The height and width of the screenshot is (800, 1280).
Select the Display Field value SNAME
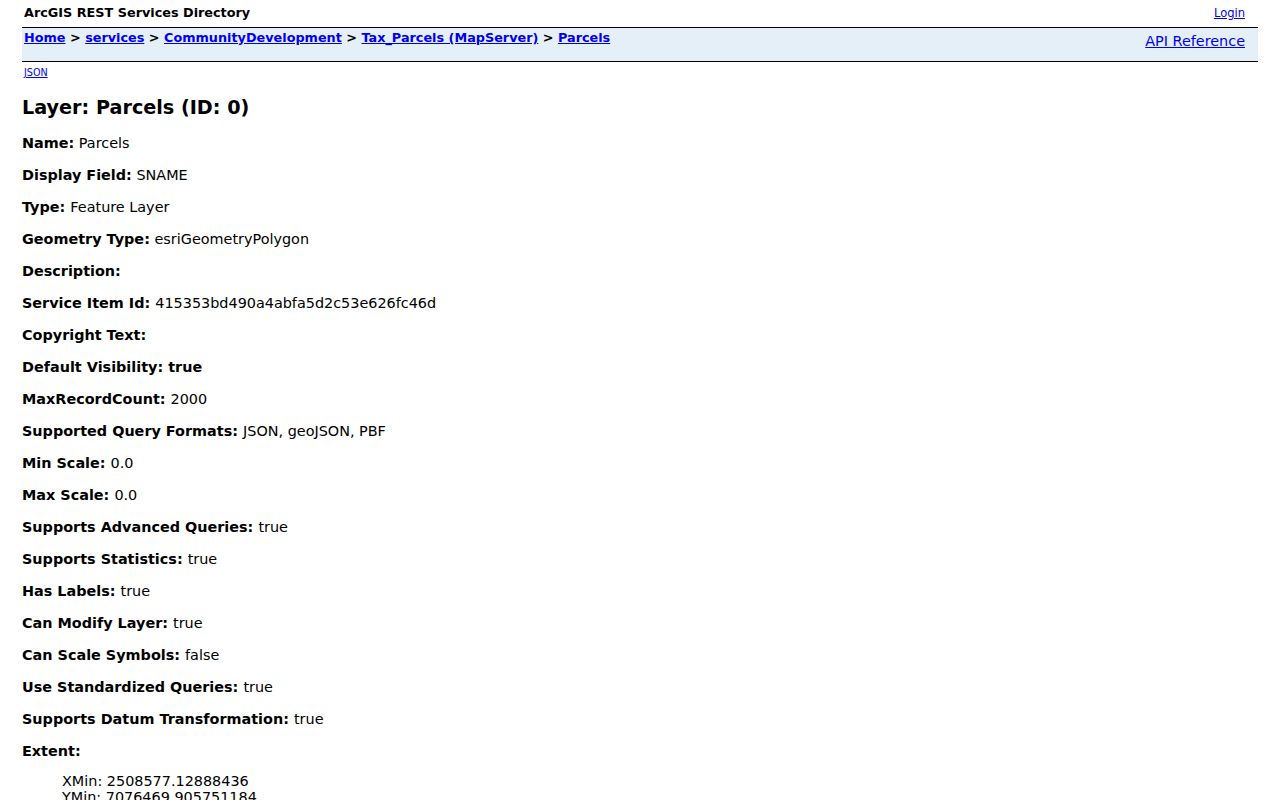coord(162,175)
